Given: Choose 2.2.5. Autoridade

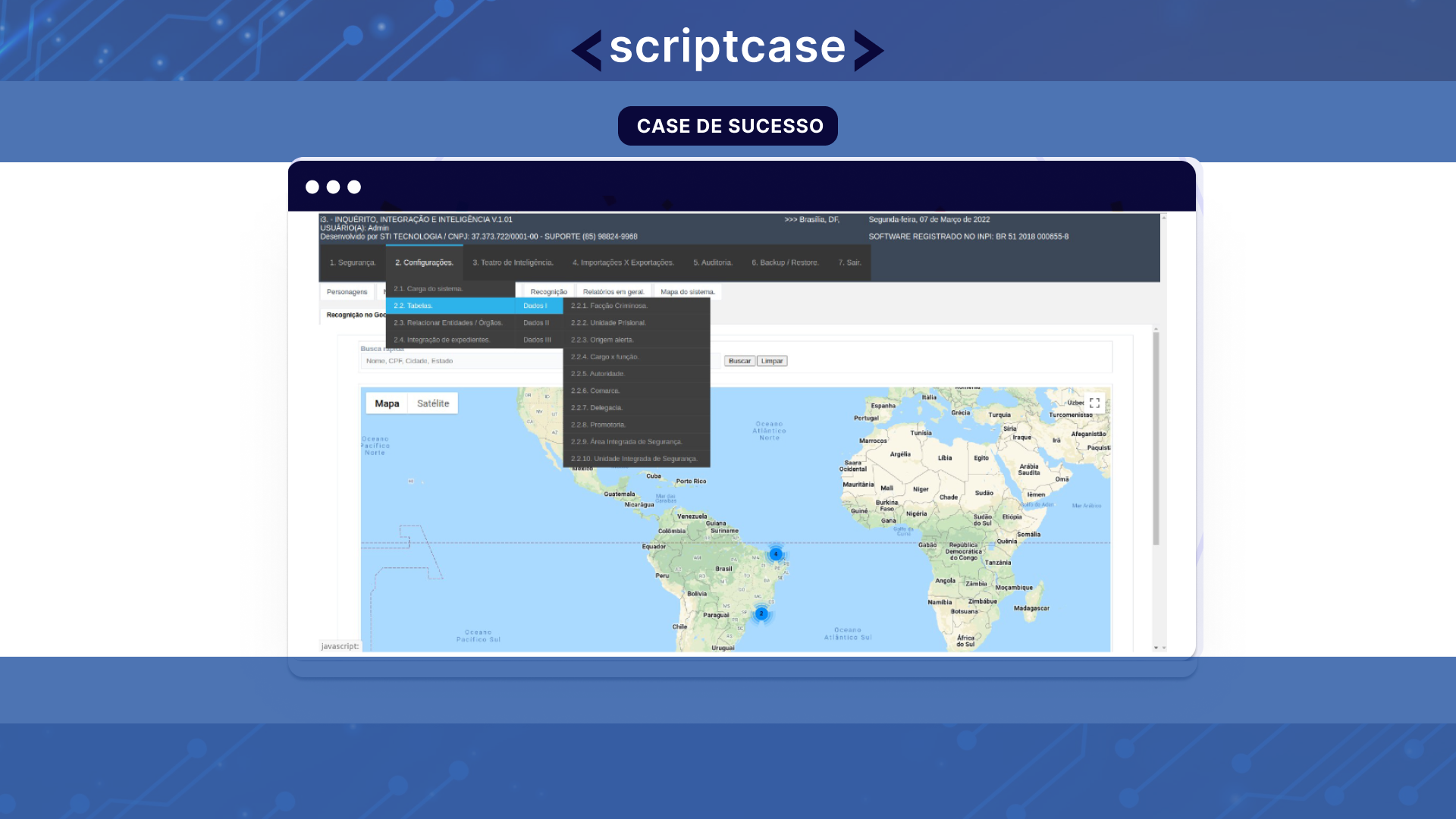Looking at the screenshot, I should click(636, 374).
